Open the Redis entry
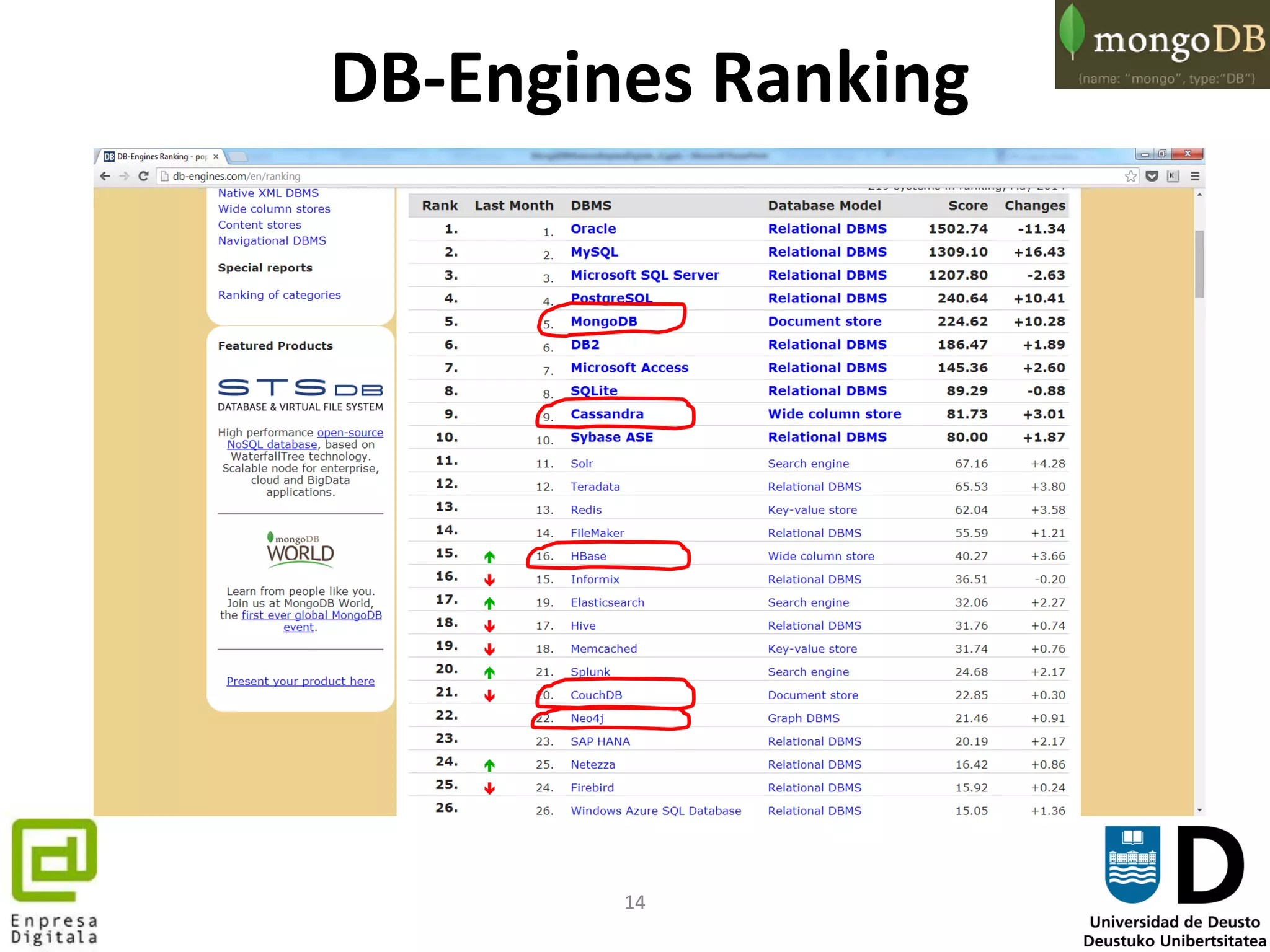Image resolution: width=1270 pixels, height=952 pixels. coord(586,510)
